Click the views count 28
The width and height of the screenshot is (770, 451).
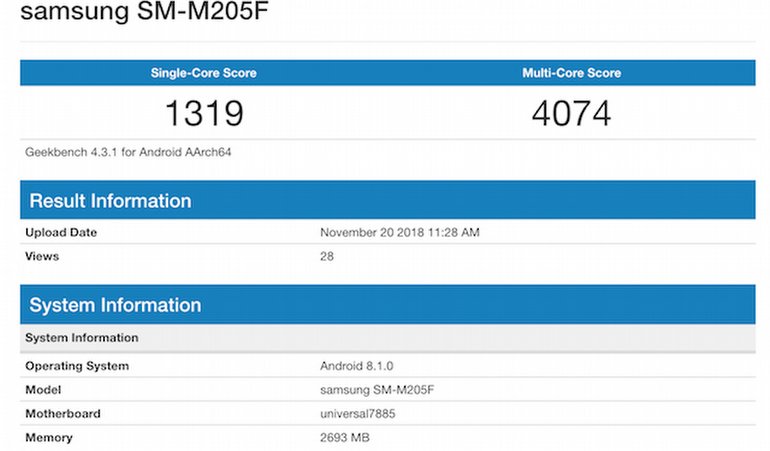pyautogui.click(x=327, y=256)
